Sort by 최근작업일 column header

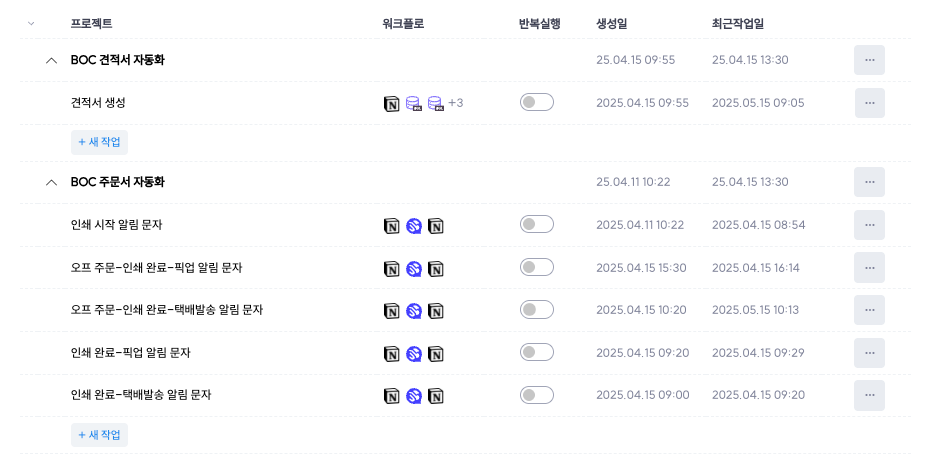pyautogui.click(x=737, y=24)
